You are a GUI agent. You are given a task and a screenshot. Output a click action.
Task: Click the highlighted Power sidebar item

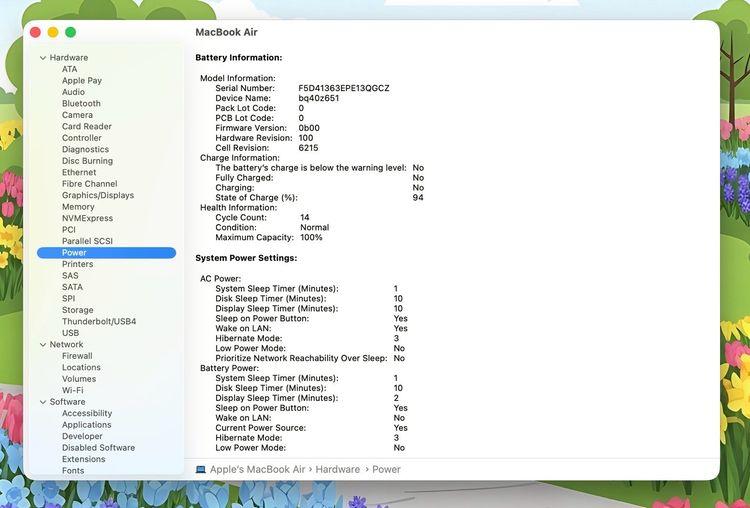click(x=106, y=253)
